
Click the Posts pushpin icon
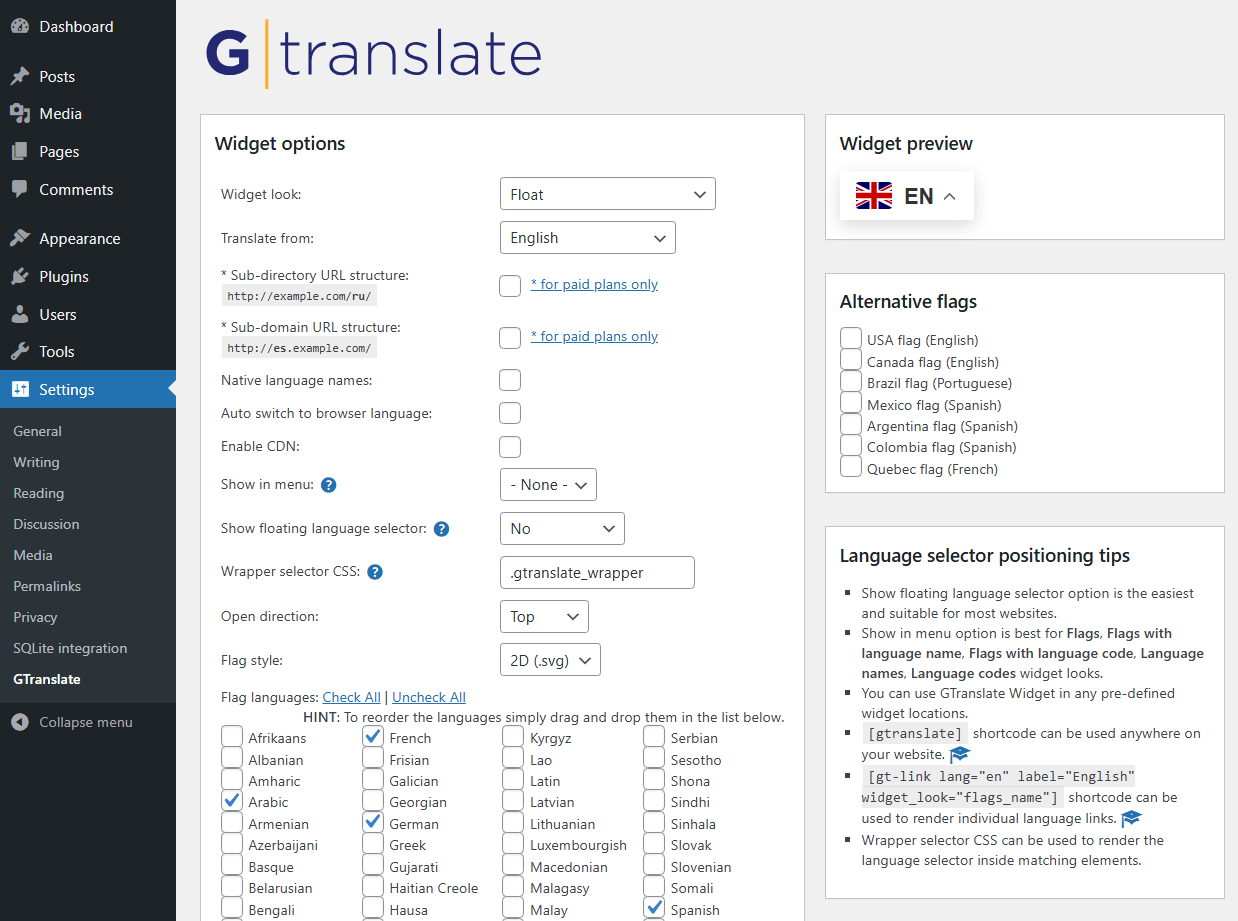pos(20,77)
